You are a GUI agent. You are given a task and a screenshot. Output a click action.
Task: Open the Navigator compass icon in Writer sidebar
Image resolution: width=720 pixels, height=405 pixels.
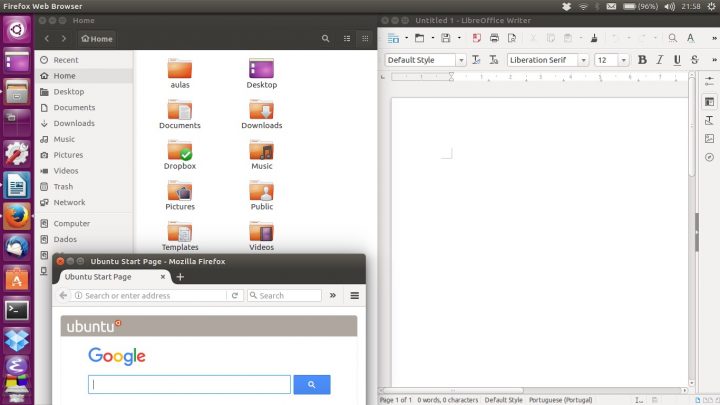pos(709,157)
